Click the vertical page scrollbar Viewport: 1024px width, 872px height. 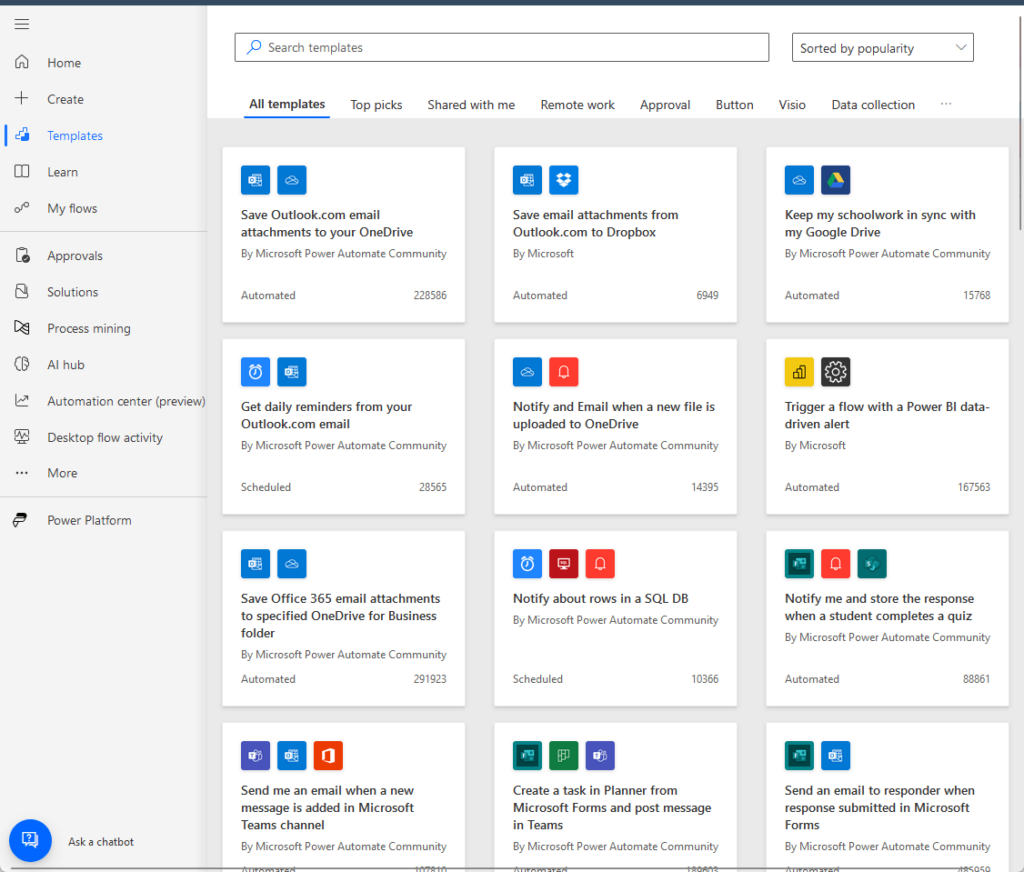(1020, 124)
